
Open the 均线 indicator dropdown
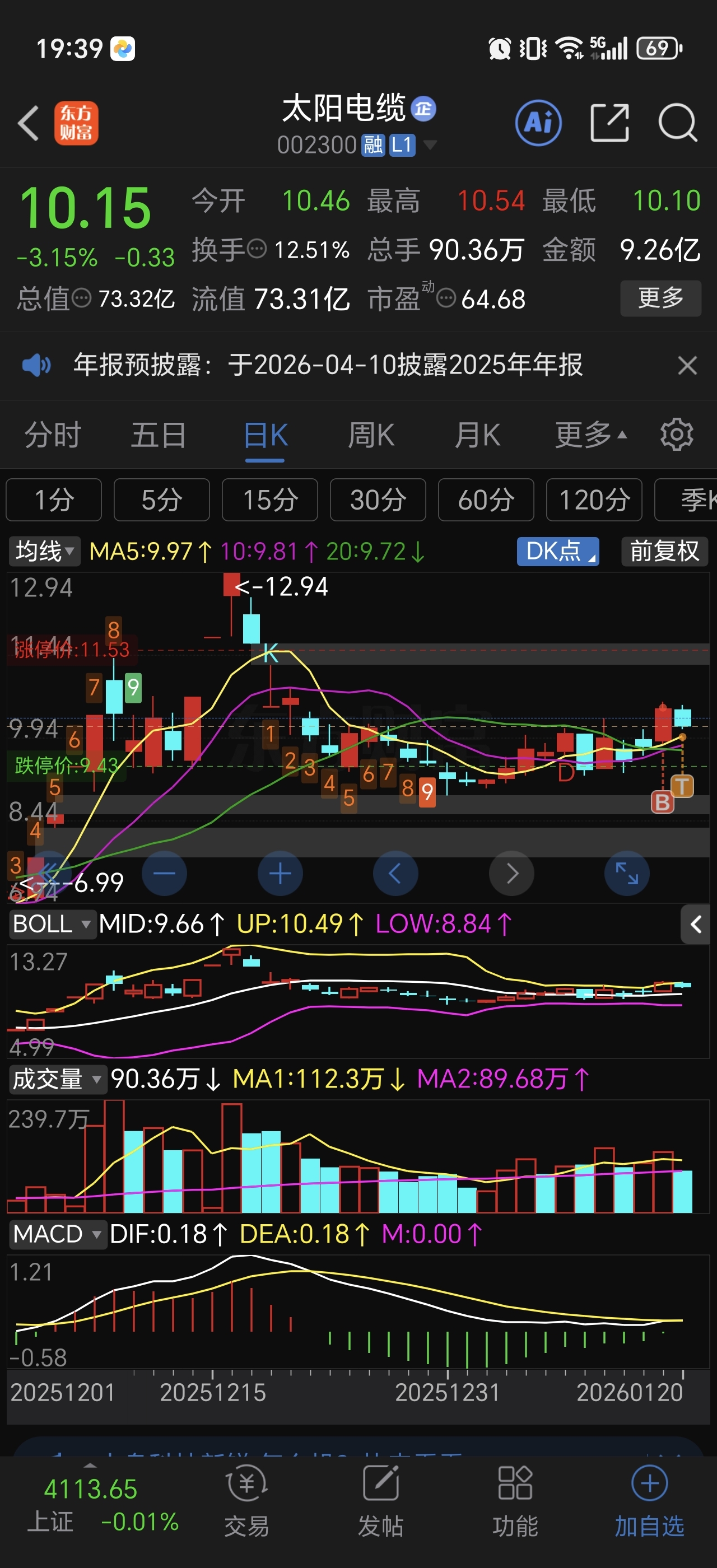tap(44, 552)
